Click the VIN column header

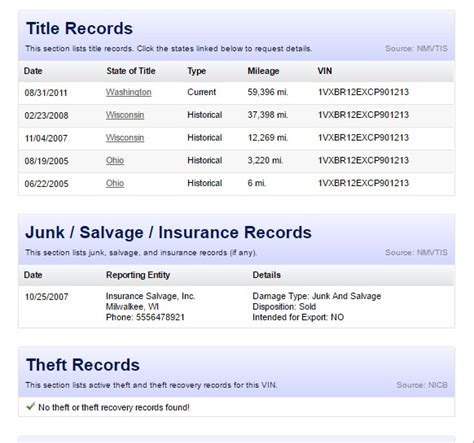point(325,71)
